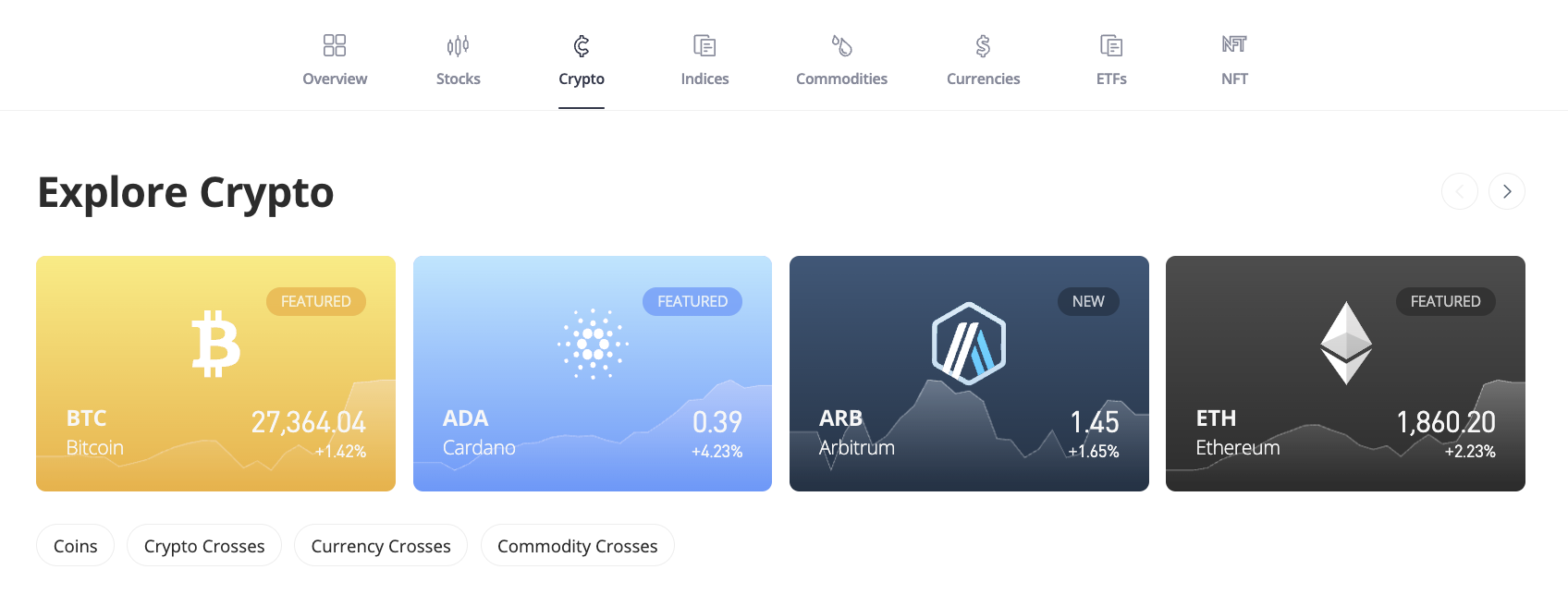Viewport: 1568px width, 606px height.
Task: Click the ETH ticker text
Action: pyautogui.click(x=1216, y=418)
